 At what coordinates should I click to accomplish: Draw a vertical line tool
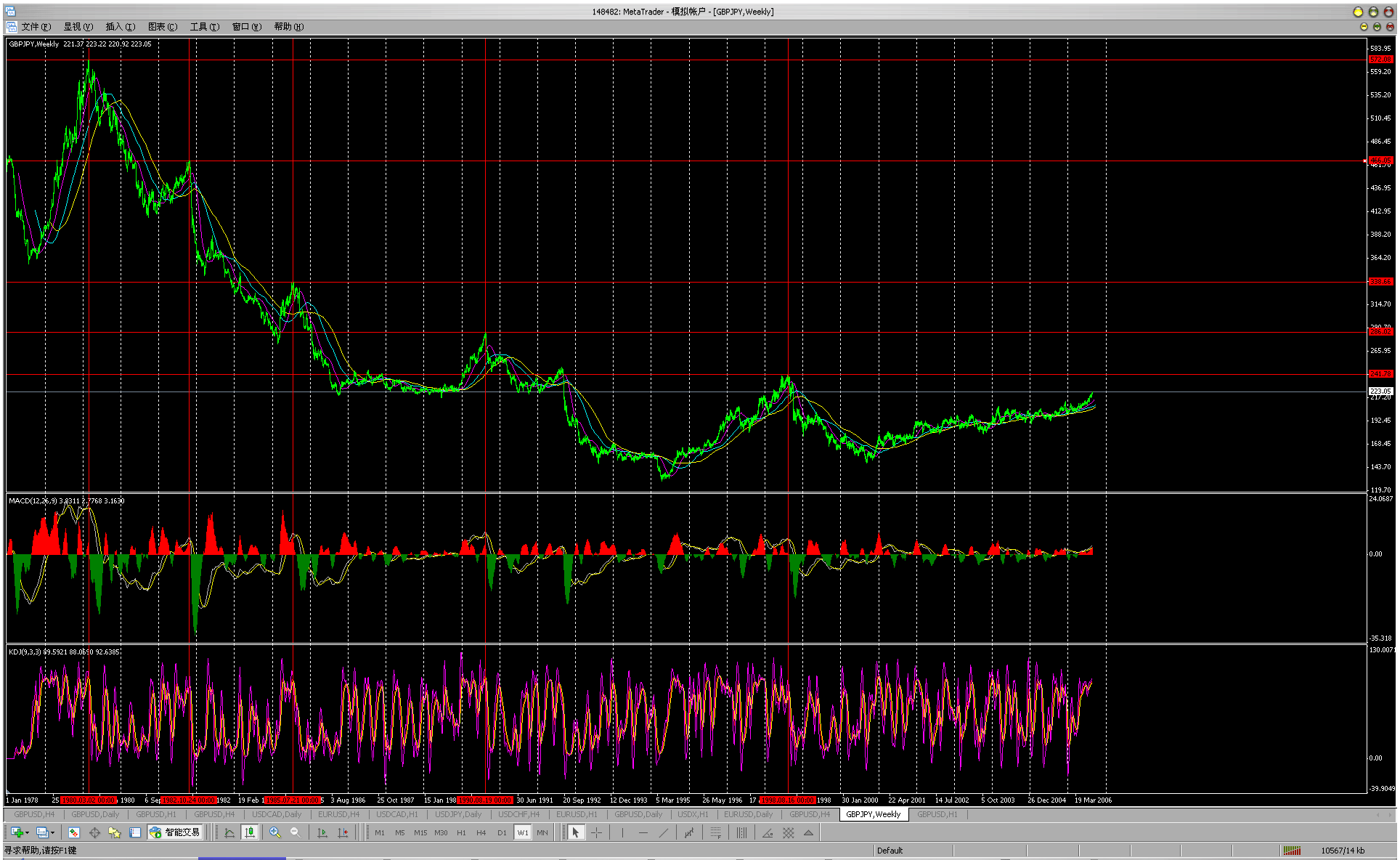coord(622,832)
